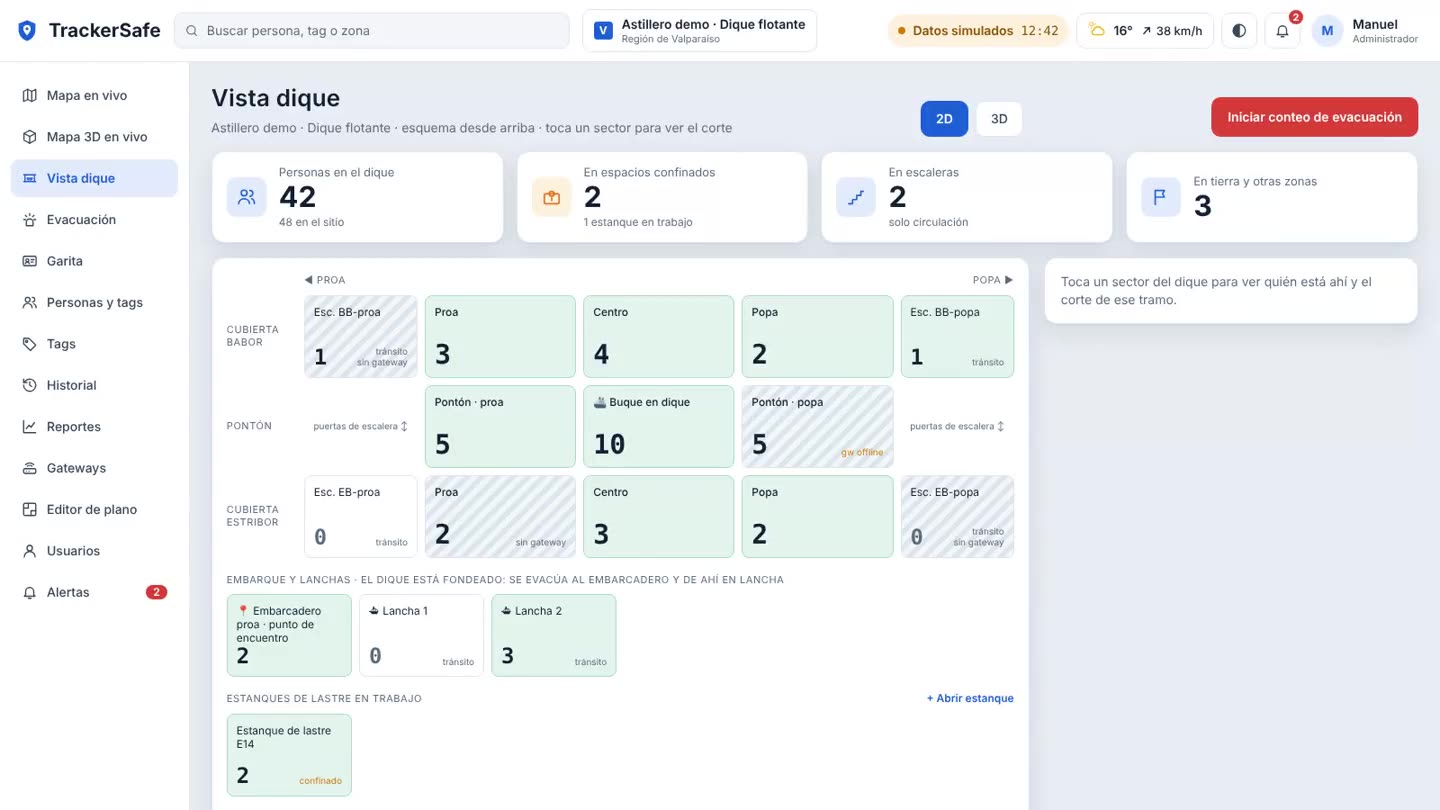Screen dimensions: 1440x810
Task: Toggle dark mode with contrast icon
Action: (x=1239, y=31)
